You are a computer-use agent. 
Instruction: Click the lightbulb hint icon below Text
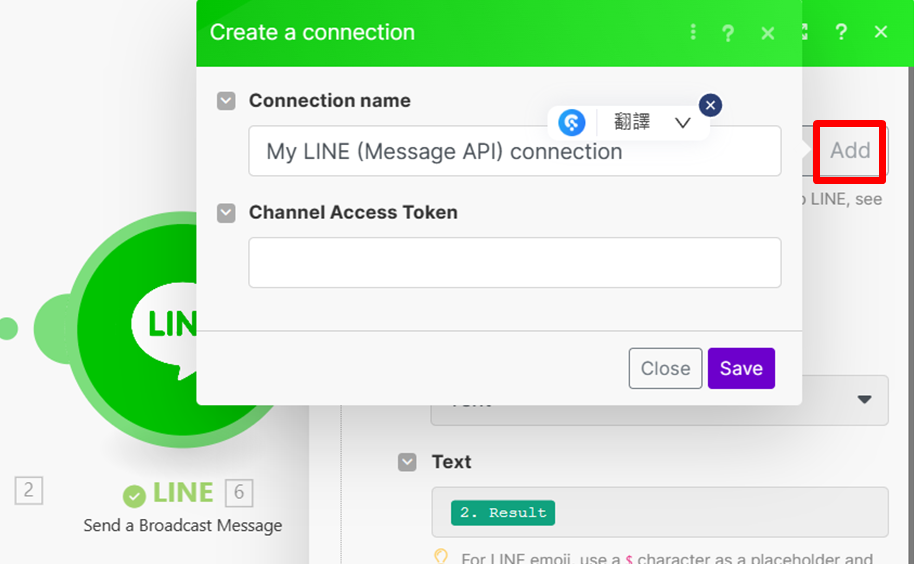tap(441, 557)
